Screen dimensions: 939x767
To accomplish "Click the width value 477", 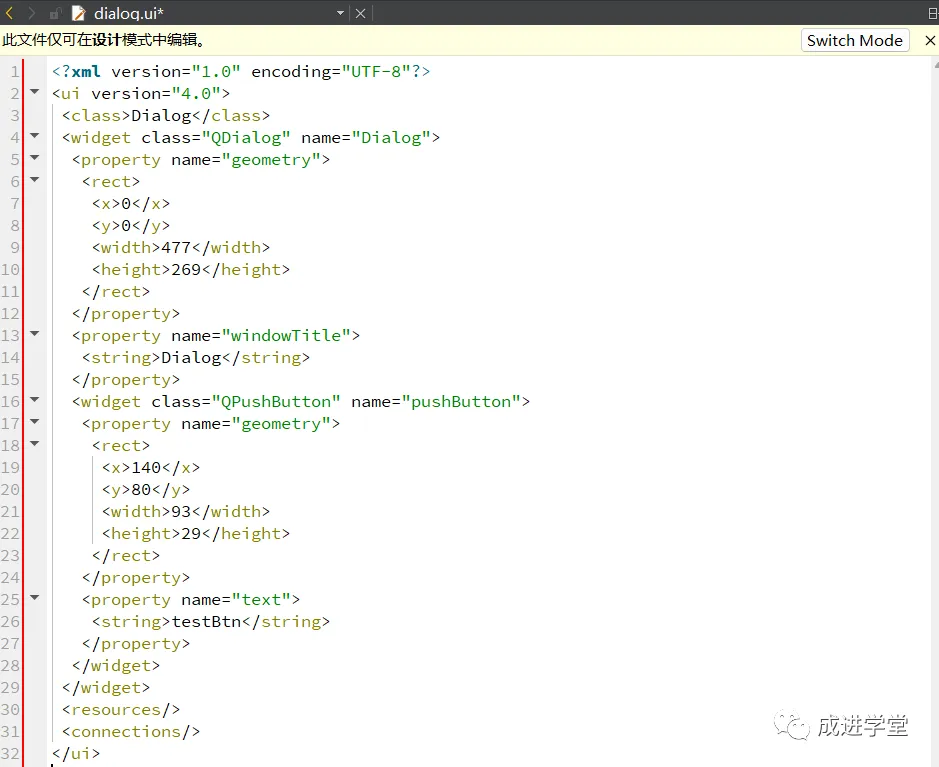I will click(x=176, y=248).
